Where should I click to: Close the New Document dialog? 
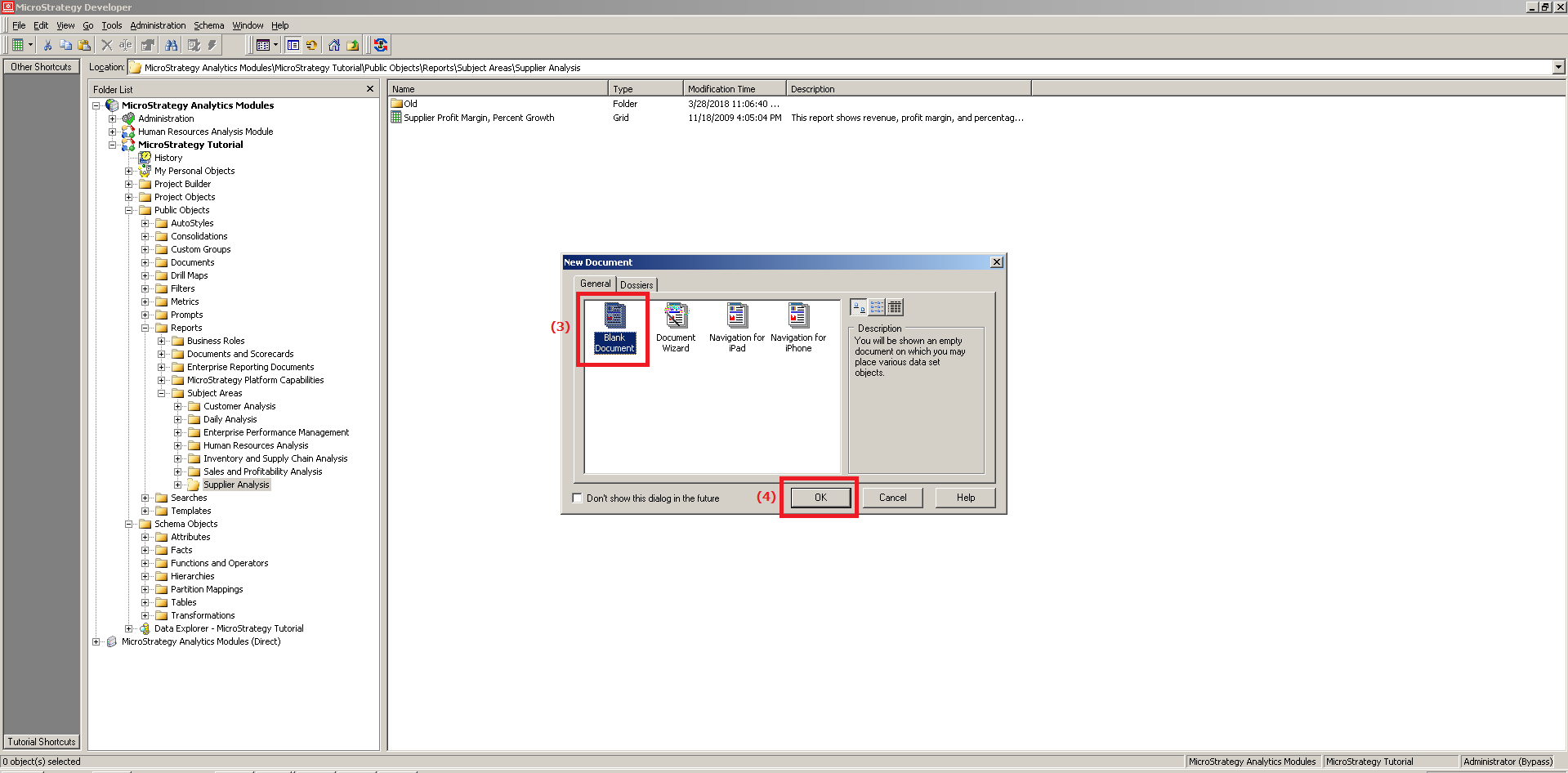click(997, 262)
